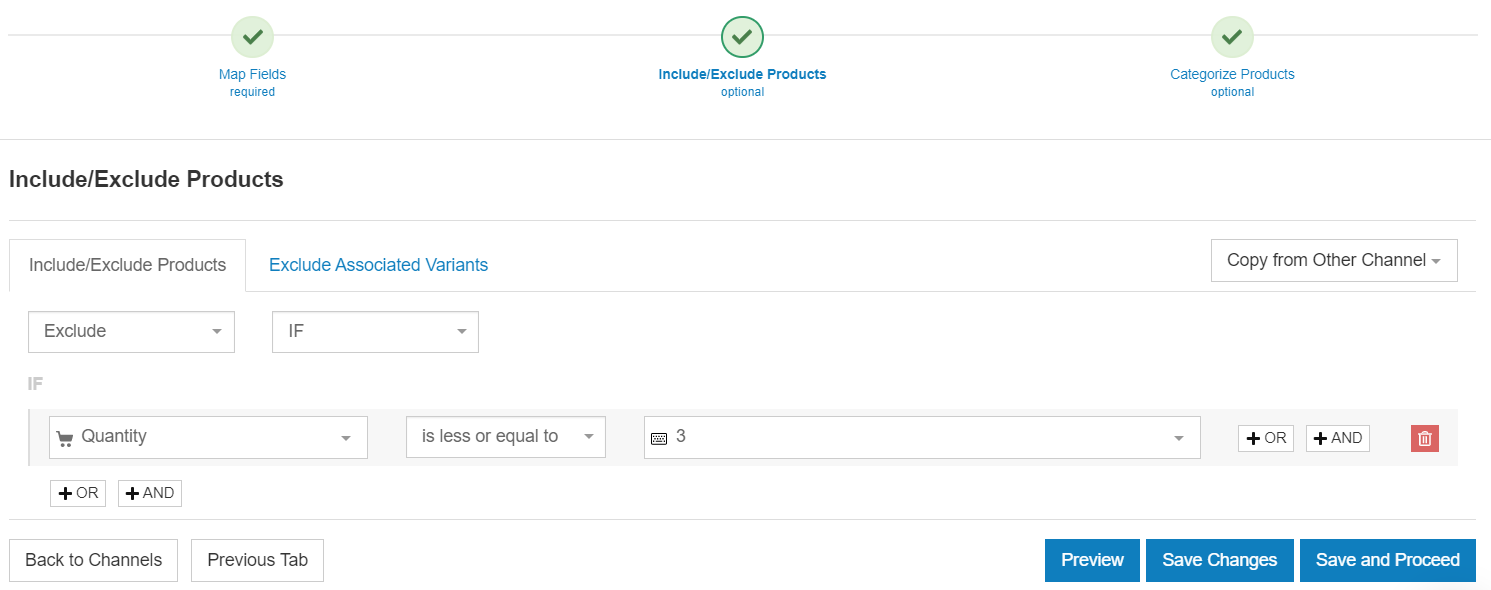Add OR condition in the Quantity row
Viewport: 1491px width, 590px height.
1265,438
